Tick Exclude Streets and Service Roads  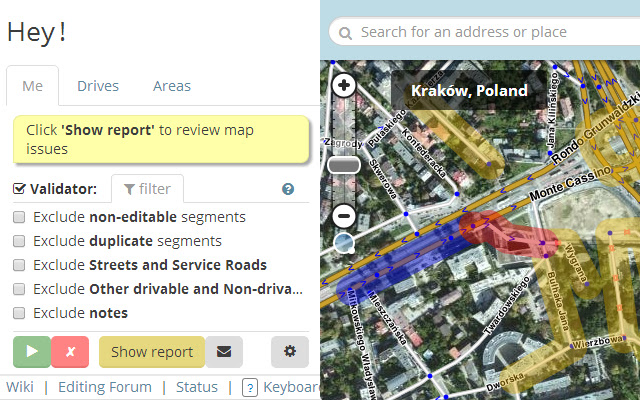tap(19, 265)
